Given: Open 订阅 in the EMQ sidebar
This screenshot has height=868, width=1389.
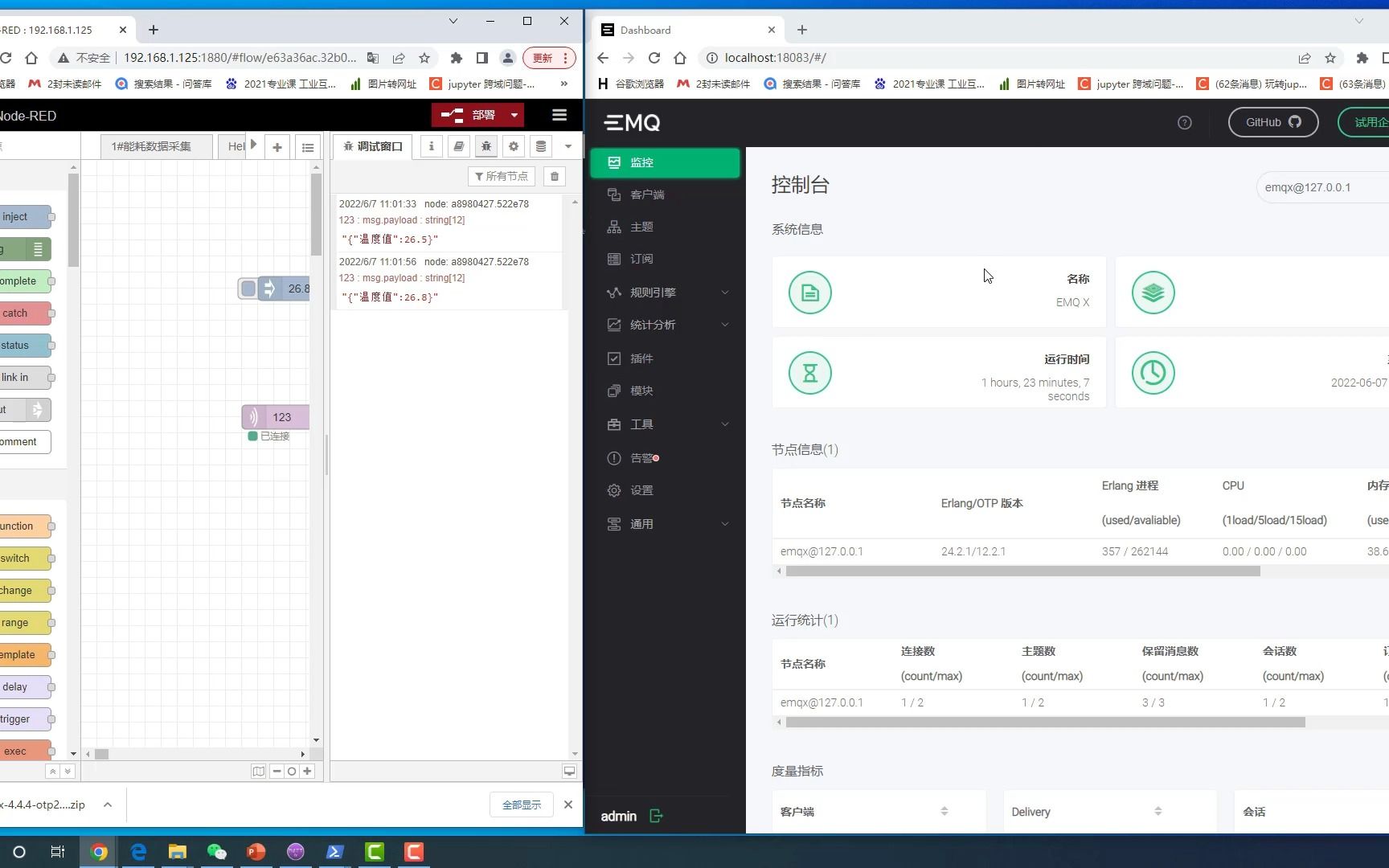Looking at the screenshot, I should pyautogui.click(x=665, y=259).
